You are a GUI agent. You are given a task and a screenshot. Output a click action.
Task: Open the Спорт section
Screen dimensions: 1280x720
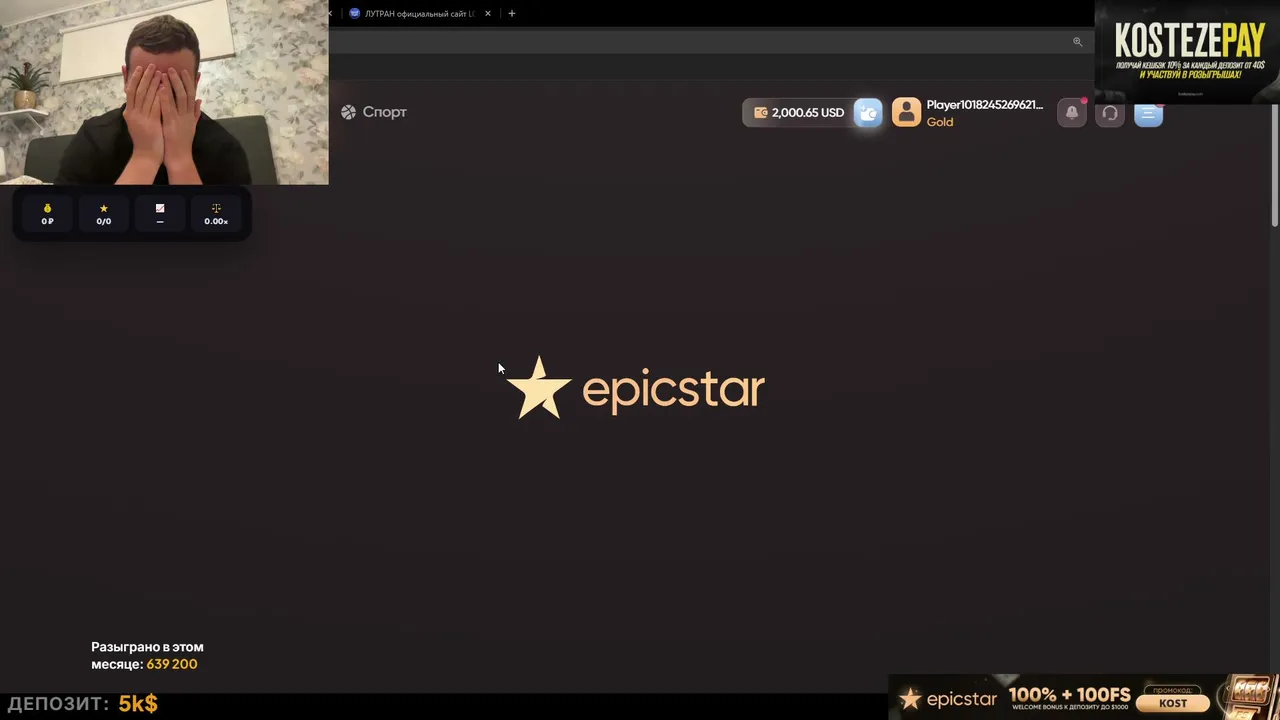pyautogui.click(x=374, y=112)
